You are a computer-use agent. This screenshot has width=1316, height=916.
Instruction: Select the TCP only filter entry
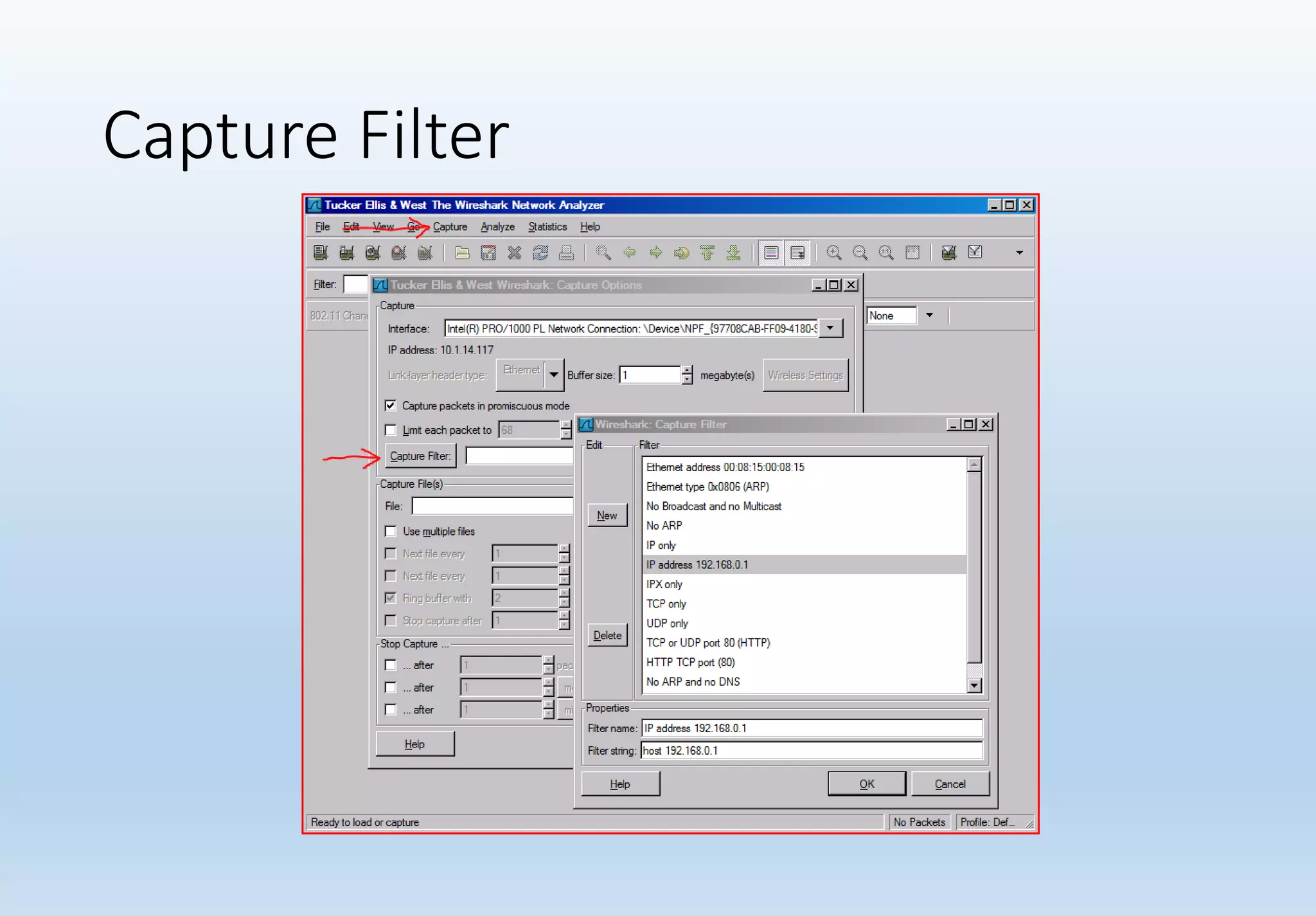tap(666, 604)
